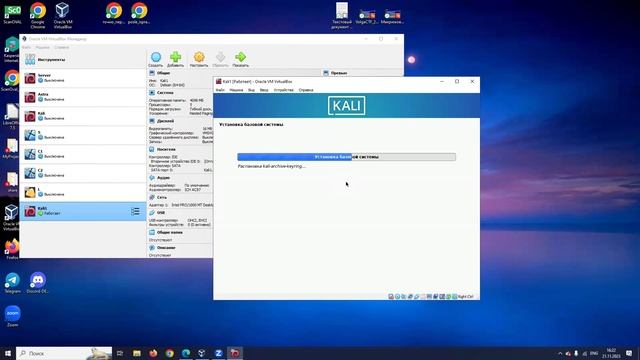The image size is (640, 360).
Task: Select the Astra virtual machine
Action: tap(83, 97)
